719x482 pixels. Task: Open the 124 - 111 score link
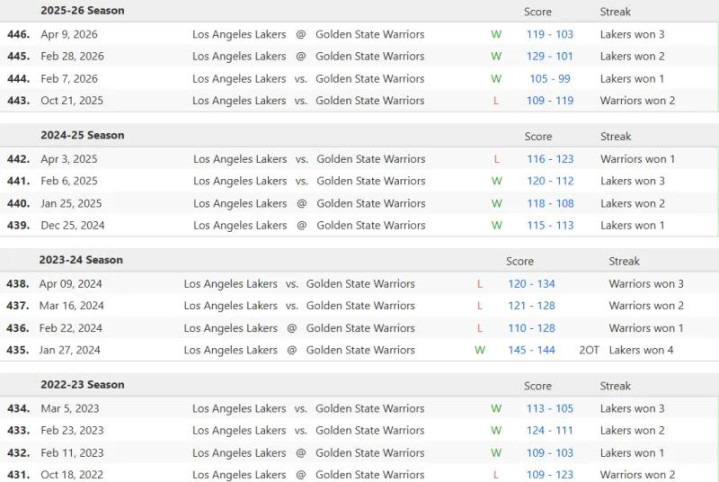pos(550,431)
